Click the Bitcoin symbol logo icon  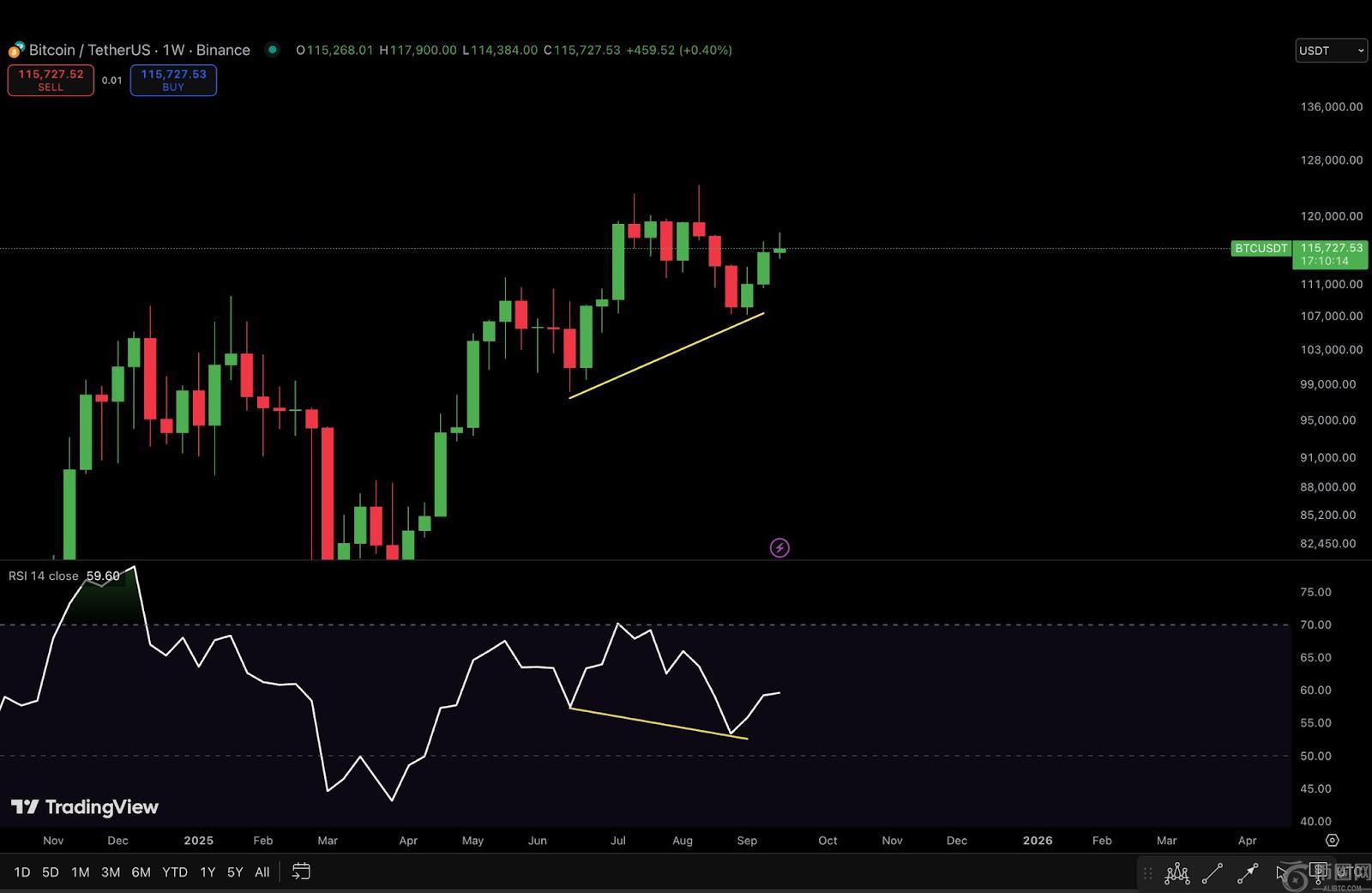(16, 50)
